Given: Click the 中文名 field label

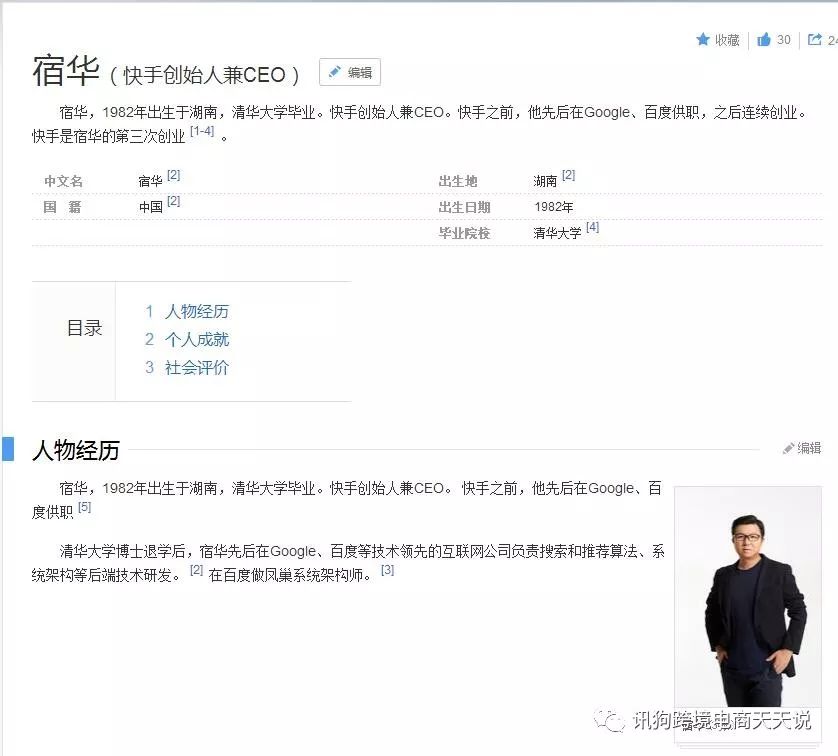Looking at the screenshot, I should 63,181.
